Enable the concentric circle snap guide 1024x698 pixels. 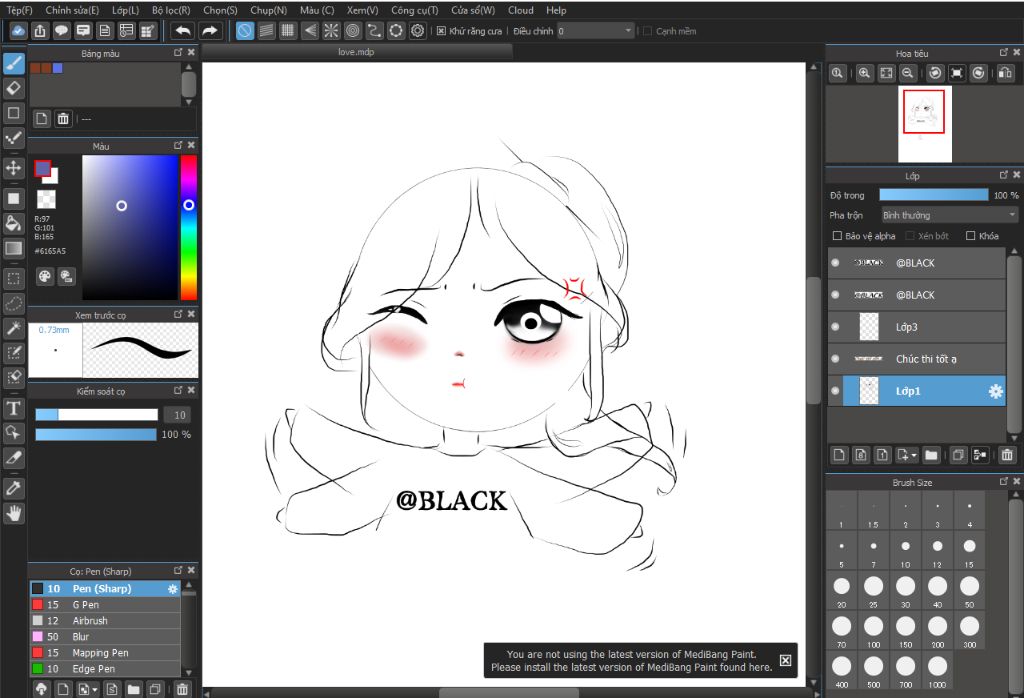[x=353, y=31]
